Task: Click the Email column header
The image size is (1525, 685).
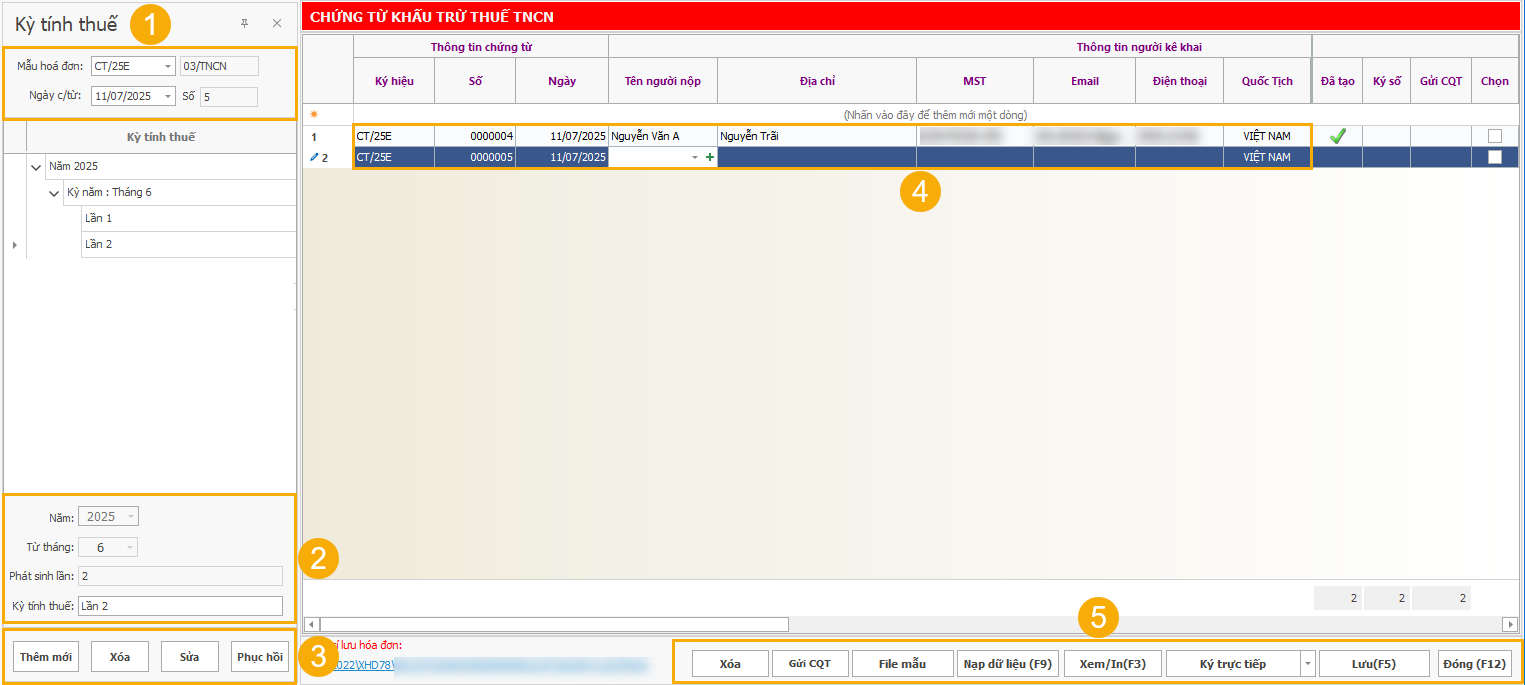Action: point(1085,81)
